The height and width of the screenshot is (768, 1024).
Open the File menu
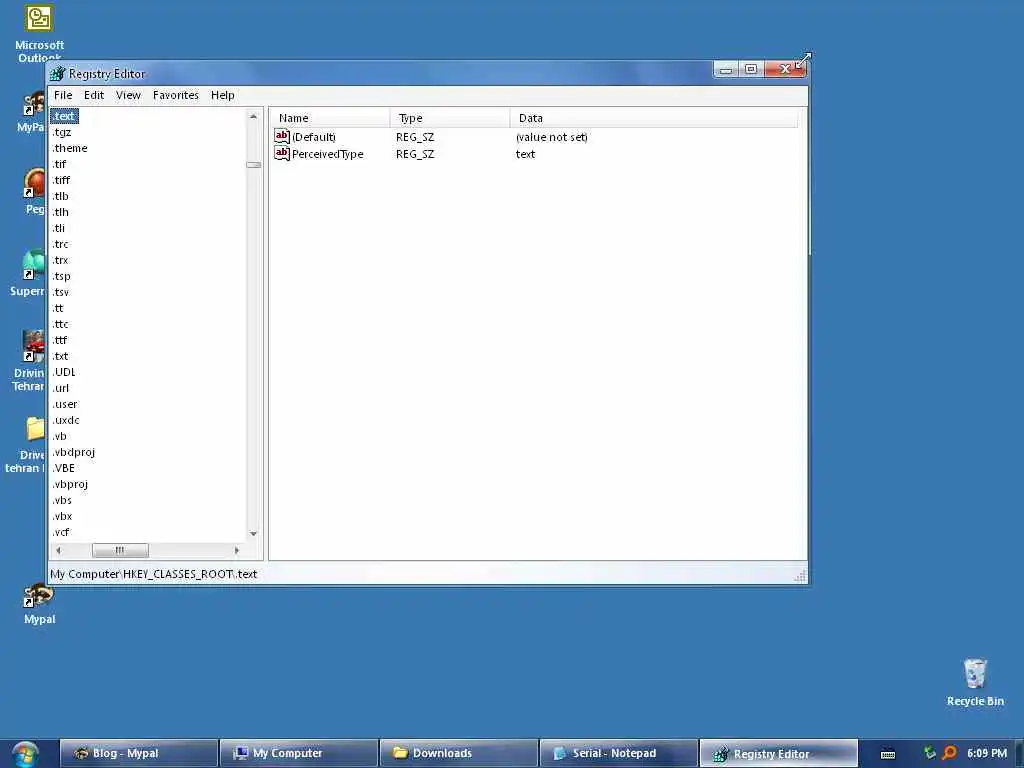(63, 95)
